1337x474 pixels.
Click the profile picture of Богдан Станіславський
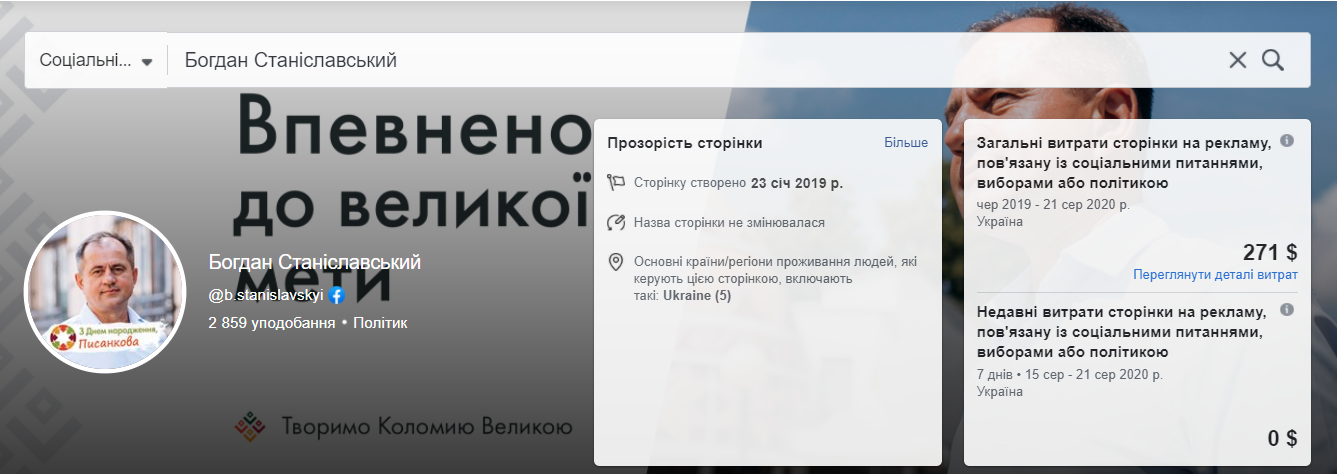click(x=105, y=292)
